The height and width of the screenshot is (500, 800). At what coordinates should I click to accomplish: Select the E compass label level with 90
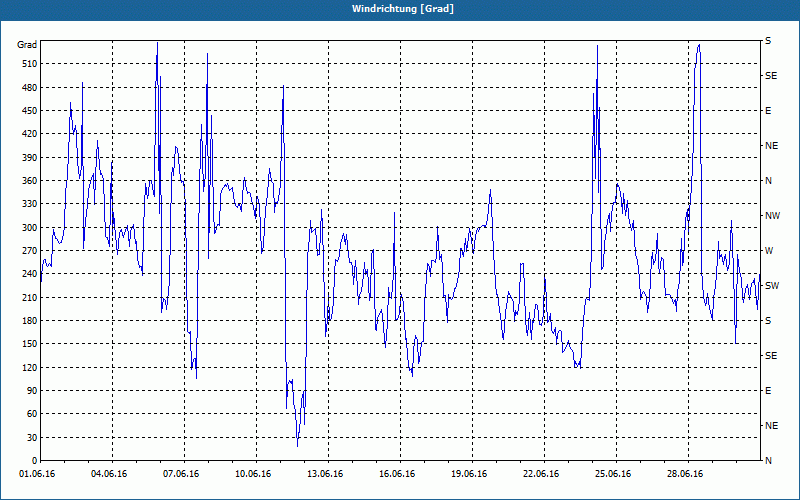point(768,391)
